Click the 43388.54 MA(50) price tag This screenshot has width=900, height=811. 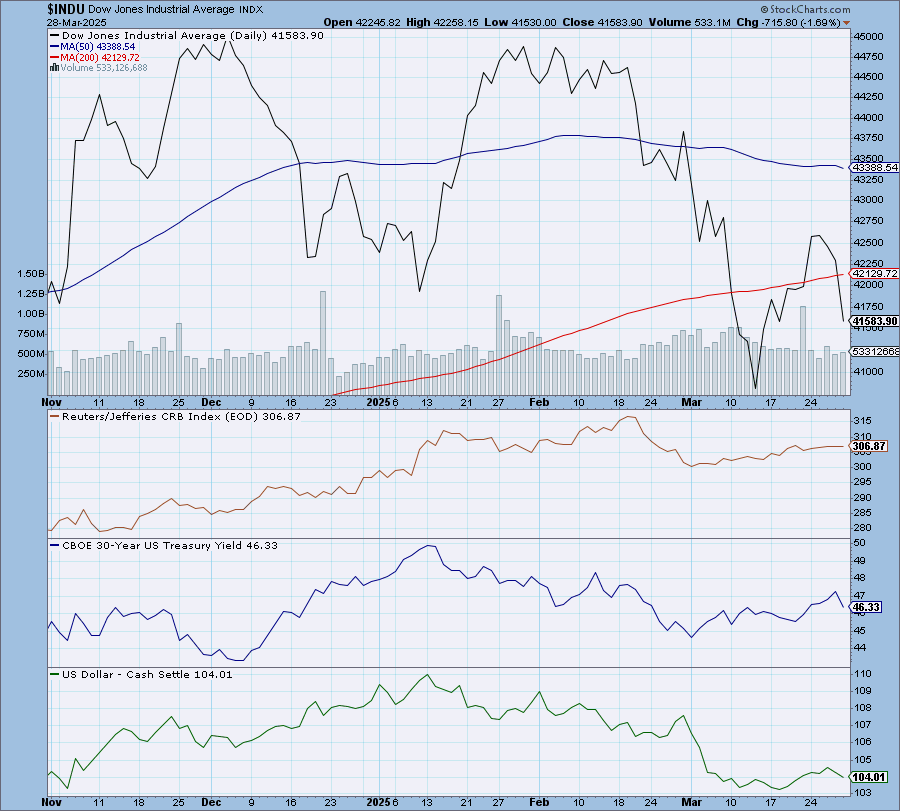[x=874, y=168]
